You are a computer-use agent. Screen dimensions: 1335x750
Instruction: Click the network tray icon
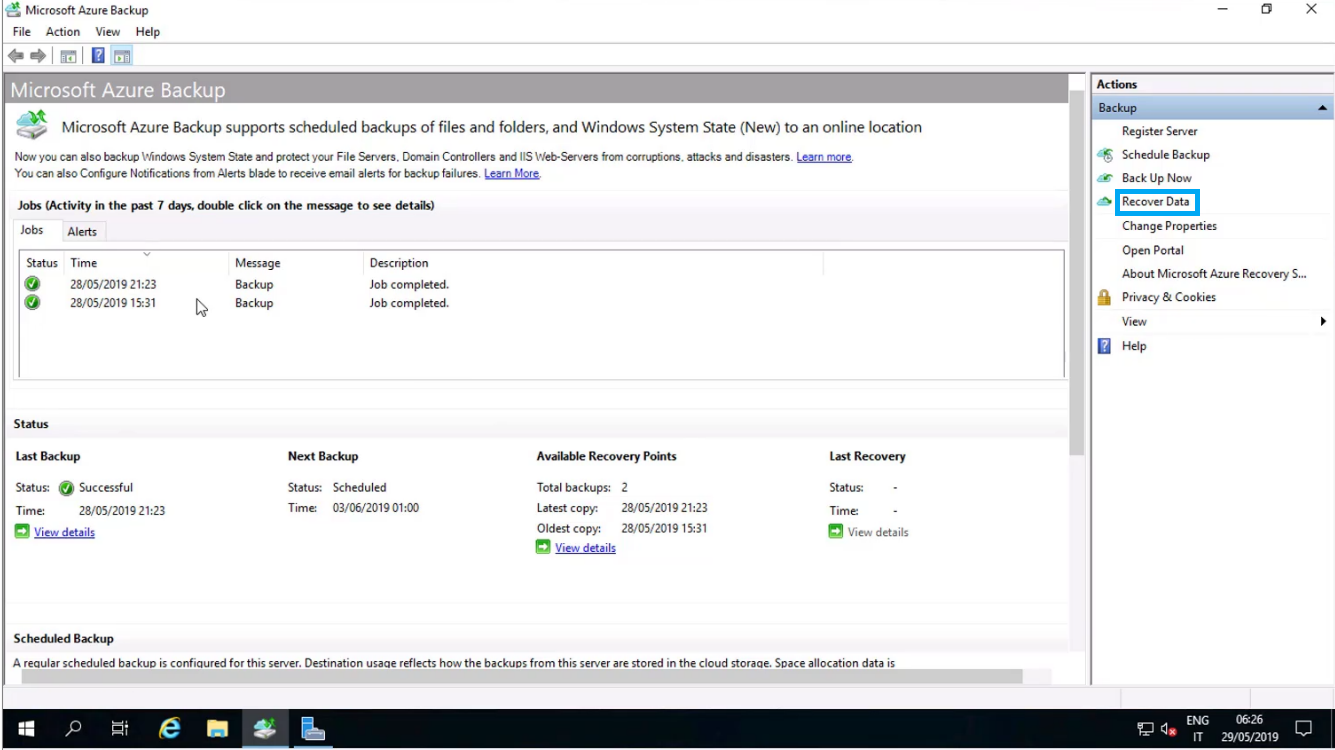[1146, 730]
